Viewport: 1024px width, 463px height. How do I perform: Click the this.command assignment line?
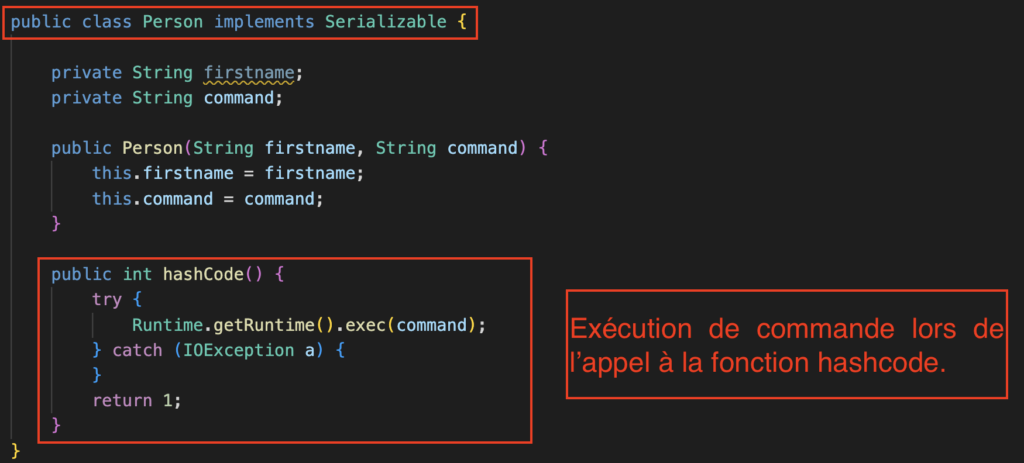pyautogui.click(x=208, y=199)
